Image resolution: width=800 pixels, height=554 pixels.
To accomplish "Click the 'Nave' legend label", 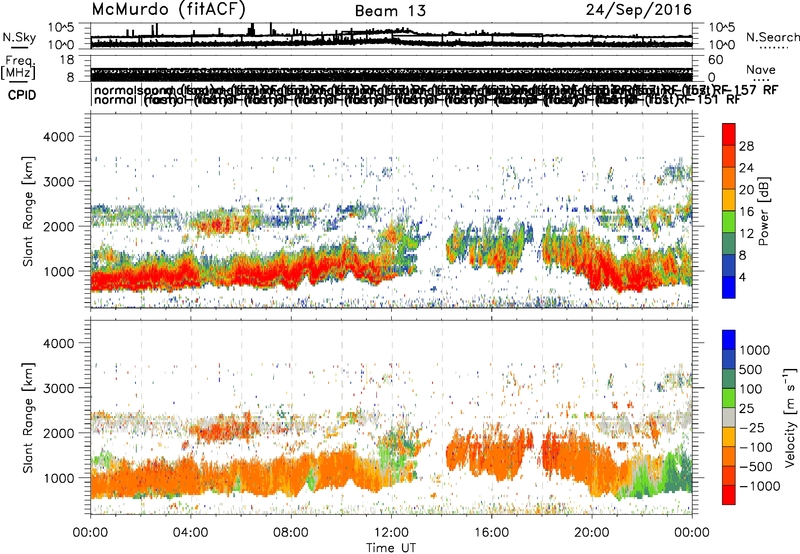I will [761, 69].
